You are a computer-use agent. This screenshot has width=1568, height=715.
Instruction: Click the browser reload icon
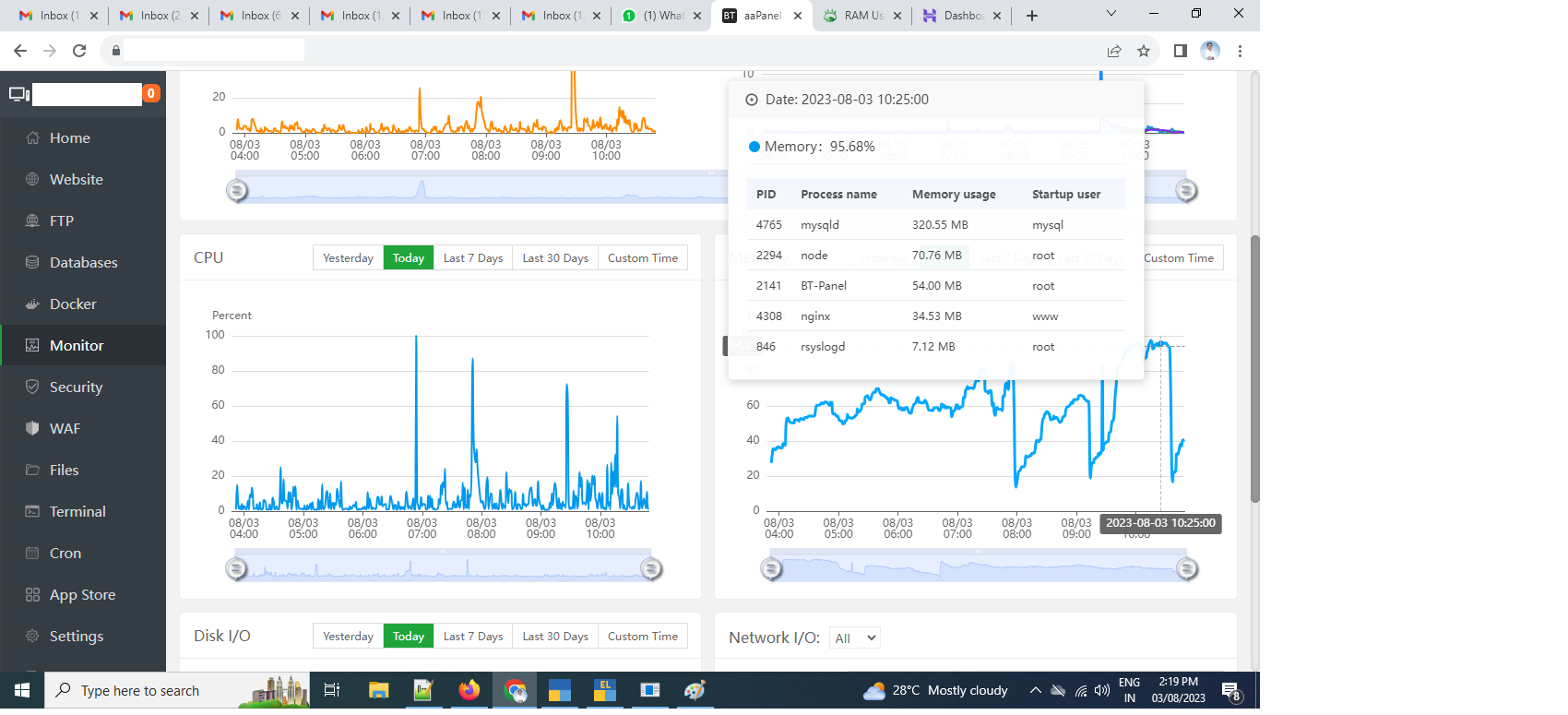[79, 51]
